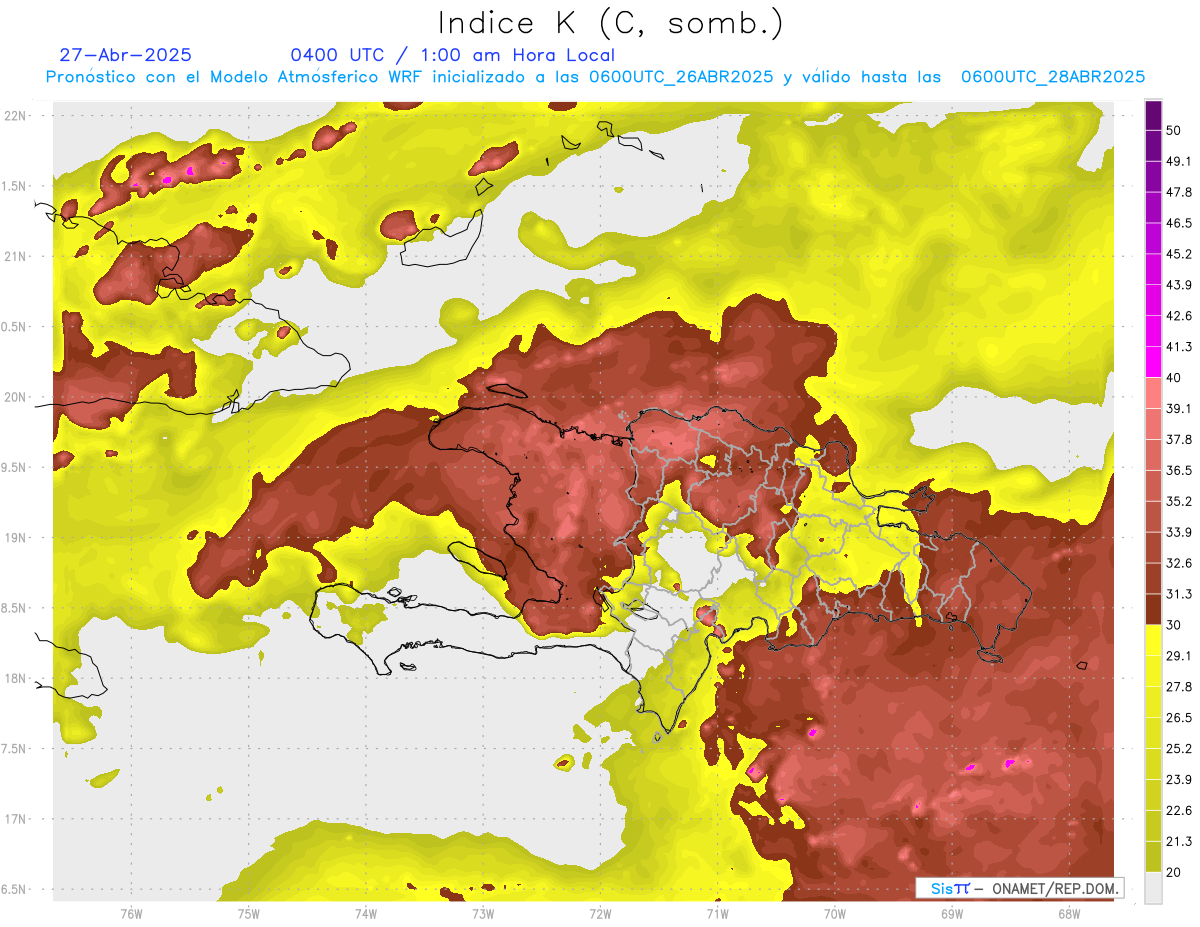
Task: Click the 'Indice K (C, somb.)' title
Action: [x=610, y=23]
